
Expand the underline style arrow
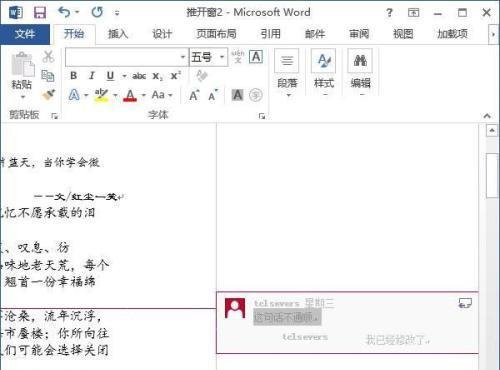tap(124, 76)
